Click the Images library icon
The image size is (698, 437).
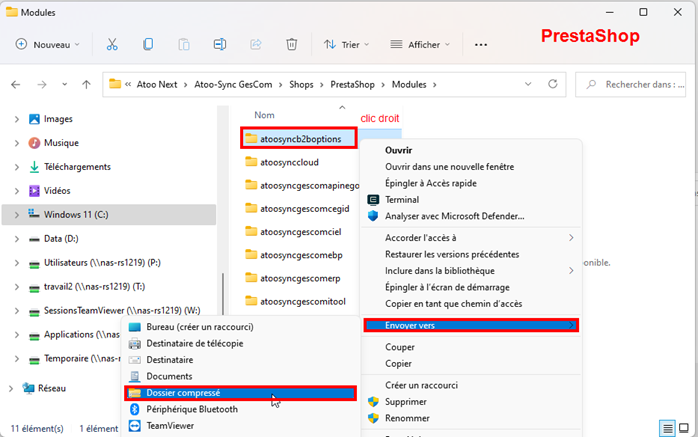click(x=34, y=119)
